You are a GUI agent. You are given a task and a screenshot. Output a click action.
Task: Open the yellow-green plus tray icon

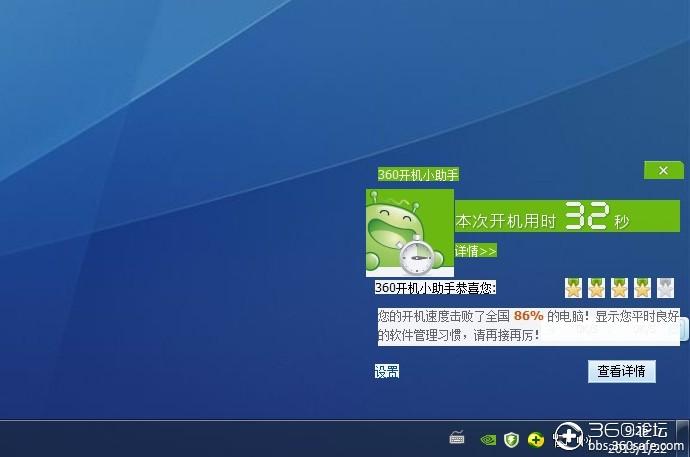pos(536,439)
